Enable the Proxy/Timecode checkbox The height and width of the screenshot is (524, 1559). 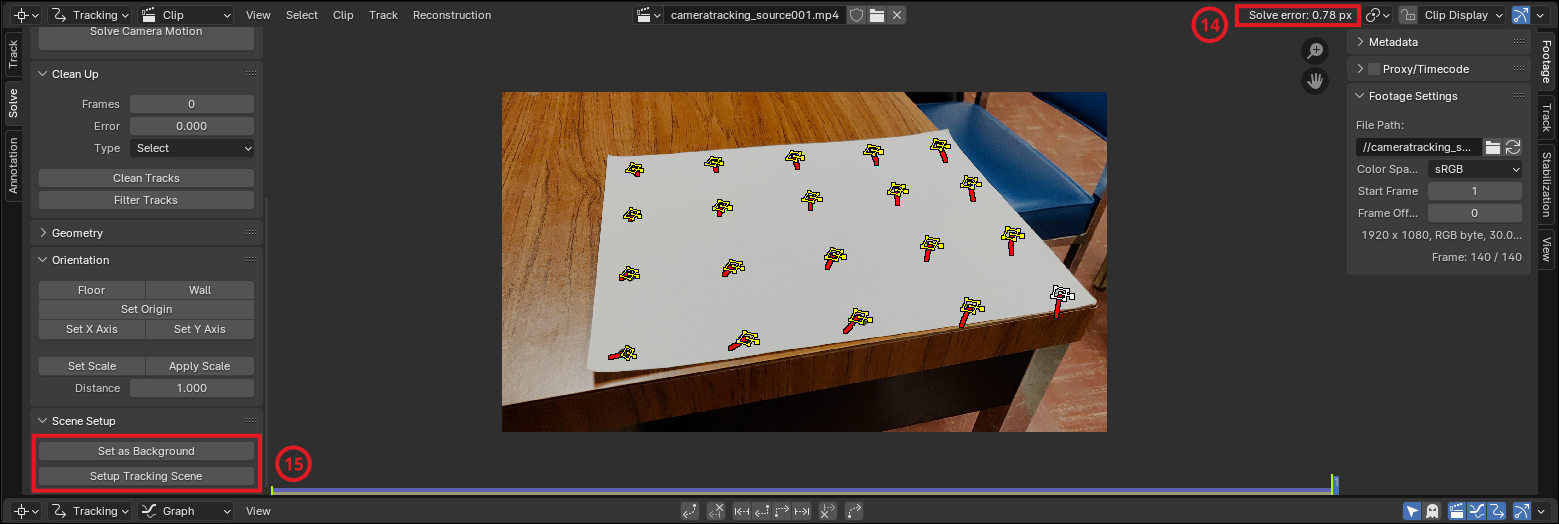click(1374, 69)
